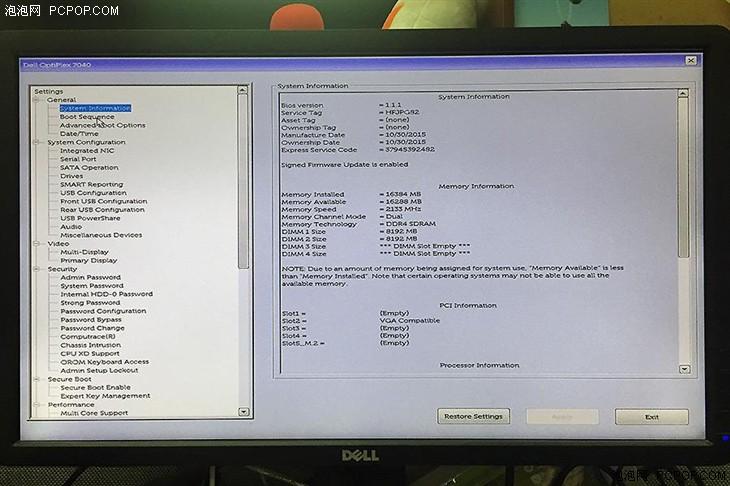
Task: Click the Exit button
Action: pyautogui.click(x=652, y=417)
